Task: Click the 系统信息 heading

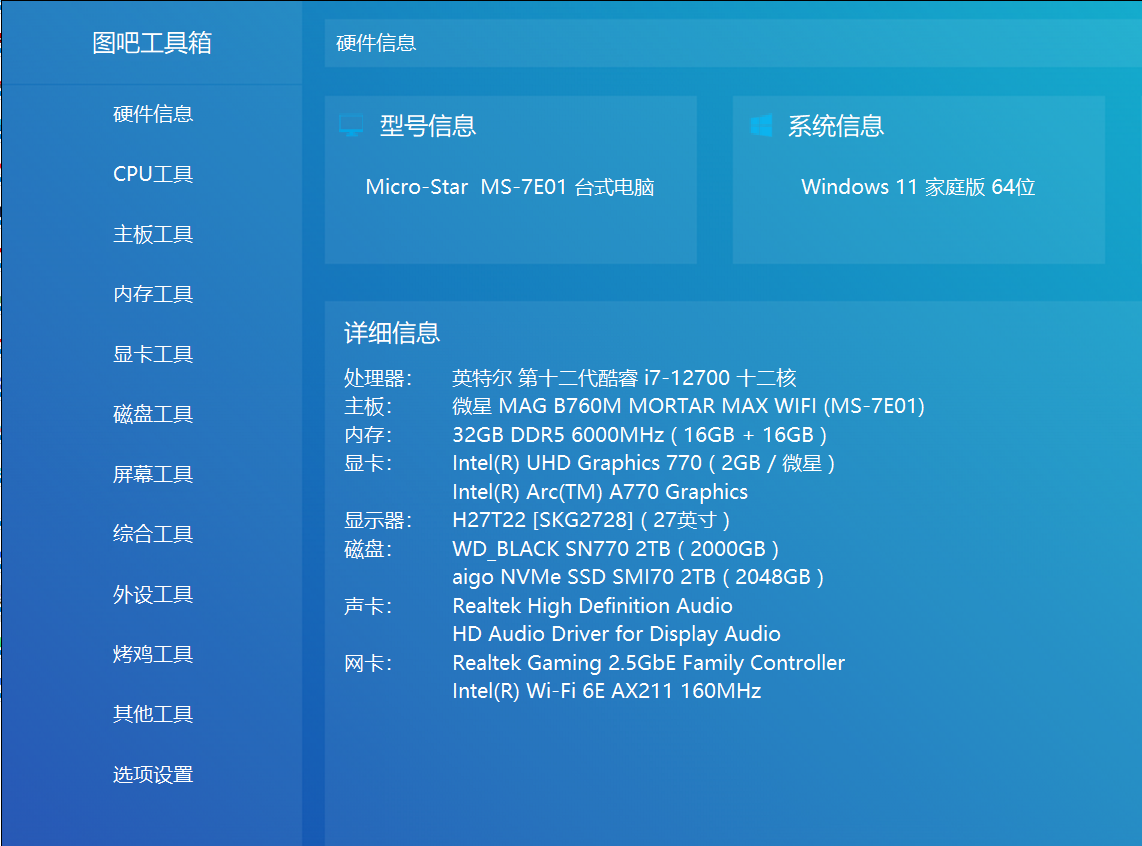Action: pos(836,126)
